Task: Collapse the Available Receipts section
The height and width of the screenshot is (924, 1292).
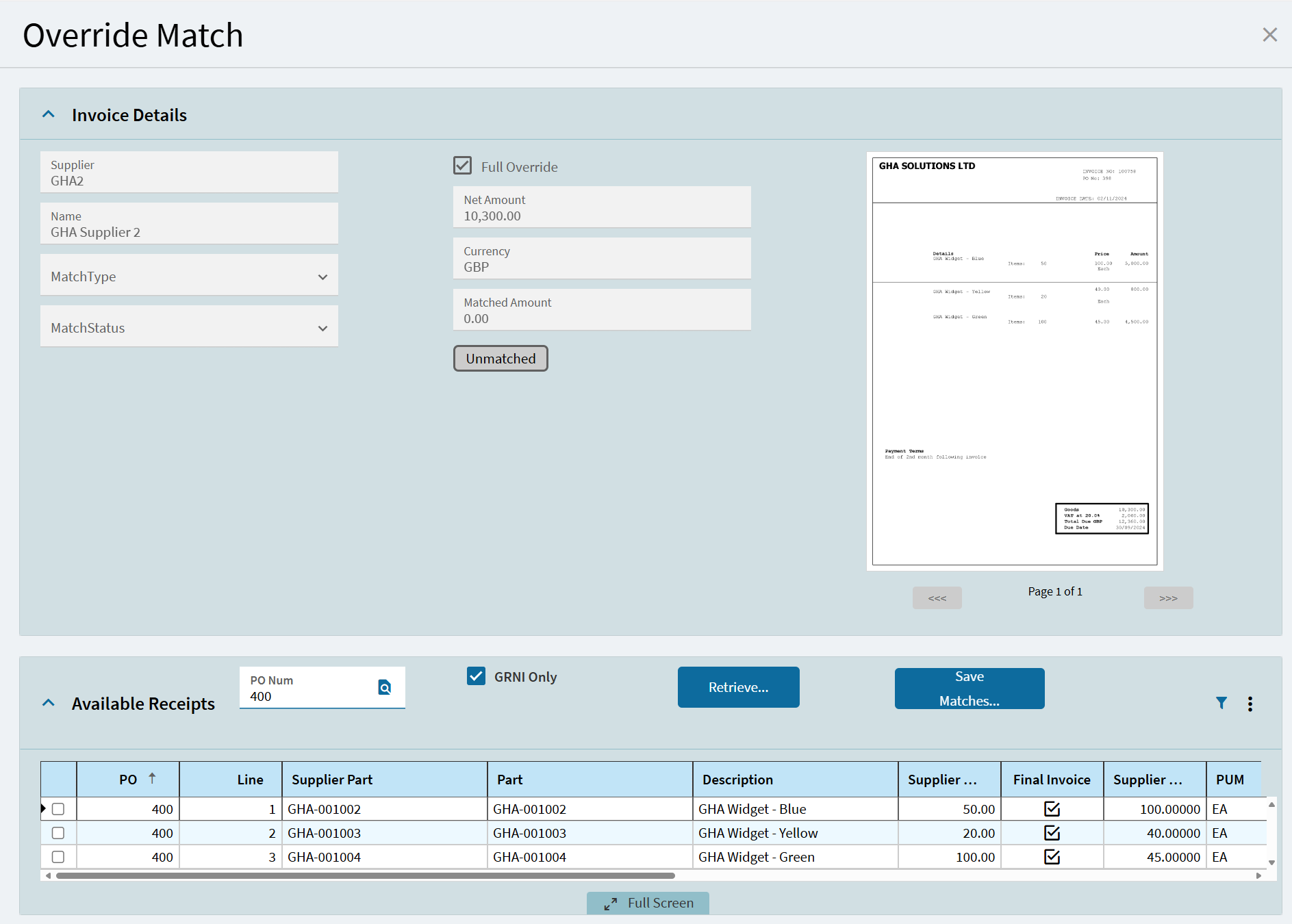Action: (49, 703)
